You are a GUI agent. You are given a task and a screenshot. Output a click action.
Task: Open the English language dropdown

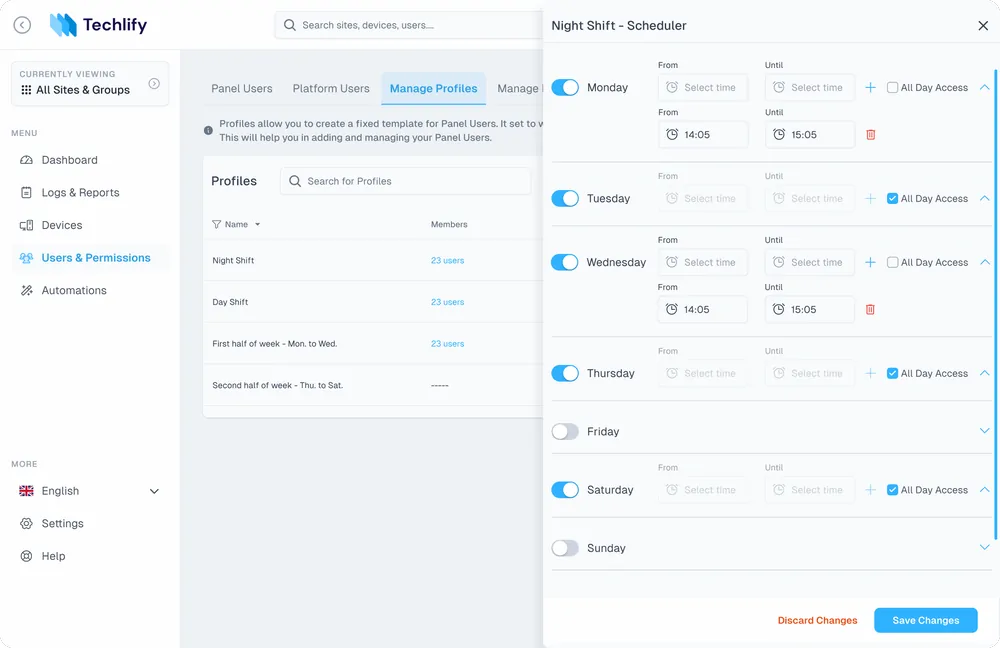pyautogui.click(x=154, y=491)
